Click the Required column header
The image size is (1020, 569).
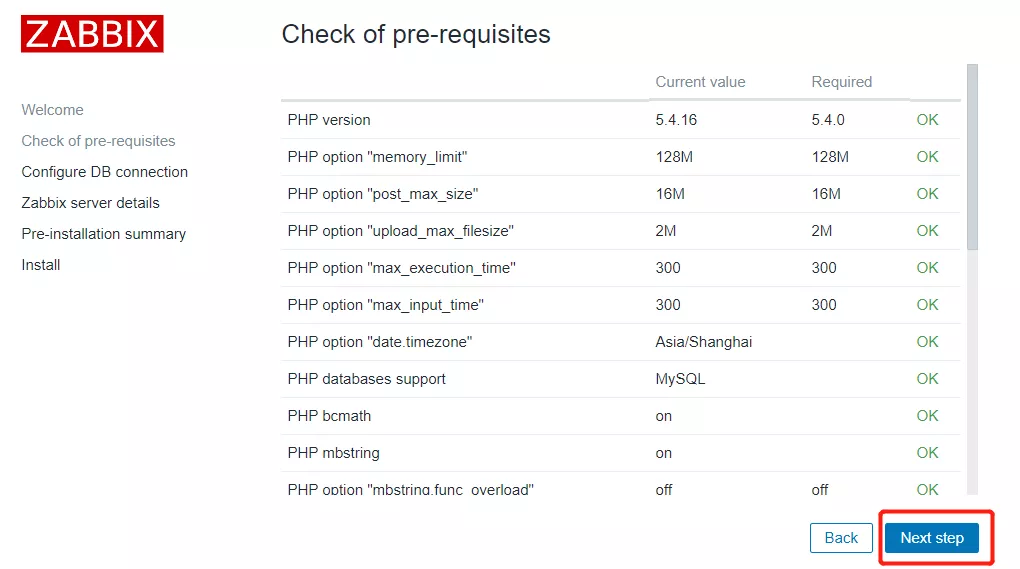click(841, 82)
